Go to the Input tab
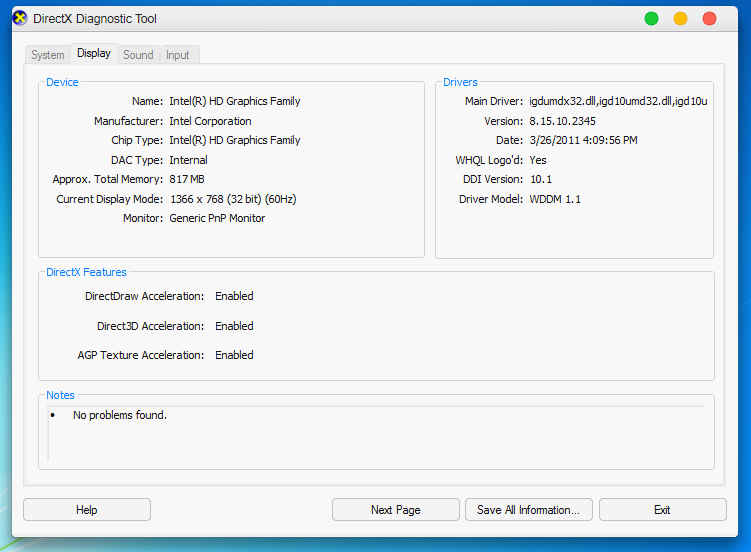This screenshot has height=552, width=751. 178,55
